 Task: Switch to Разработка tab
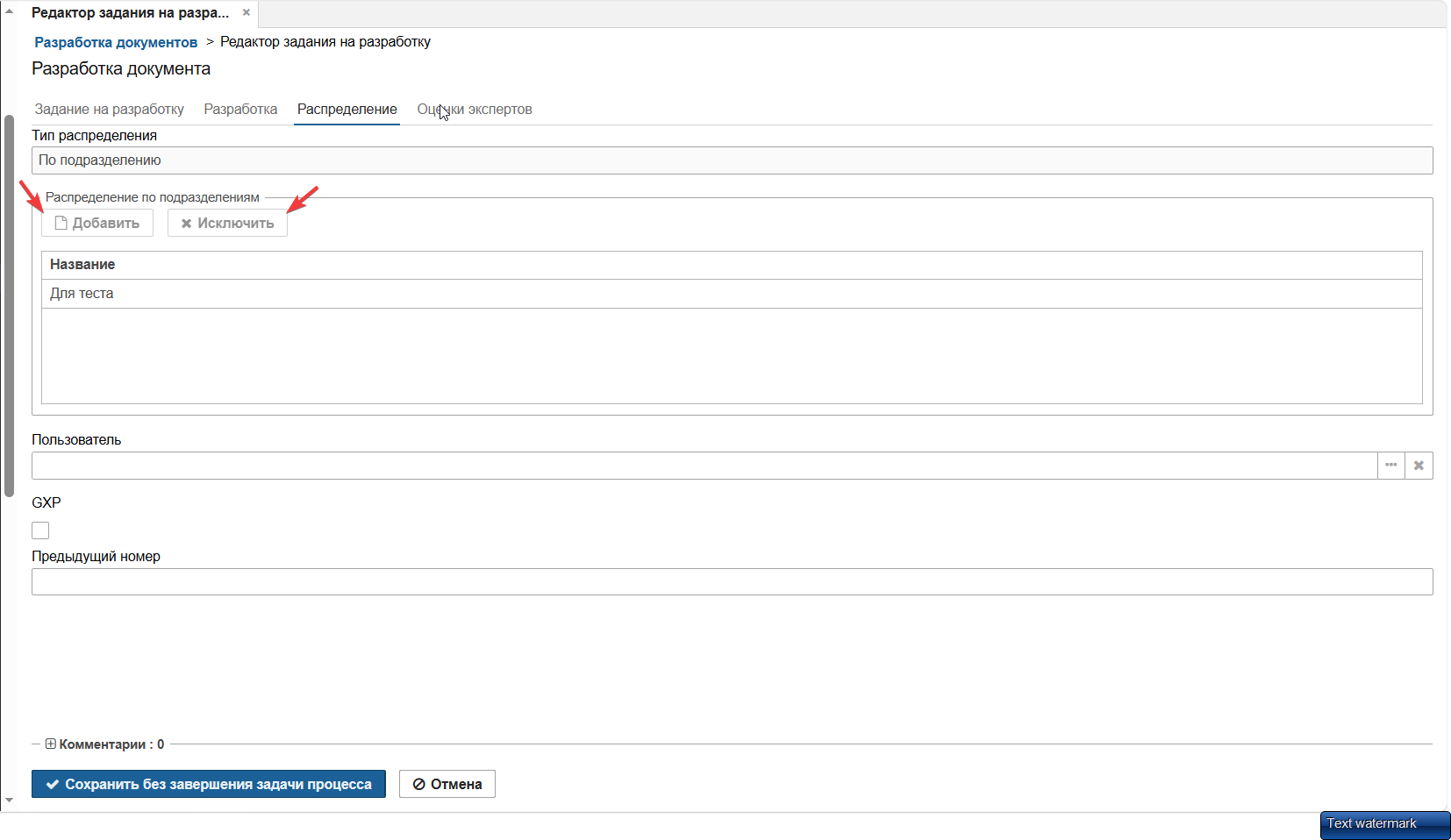click(x=240, y=109)
